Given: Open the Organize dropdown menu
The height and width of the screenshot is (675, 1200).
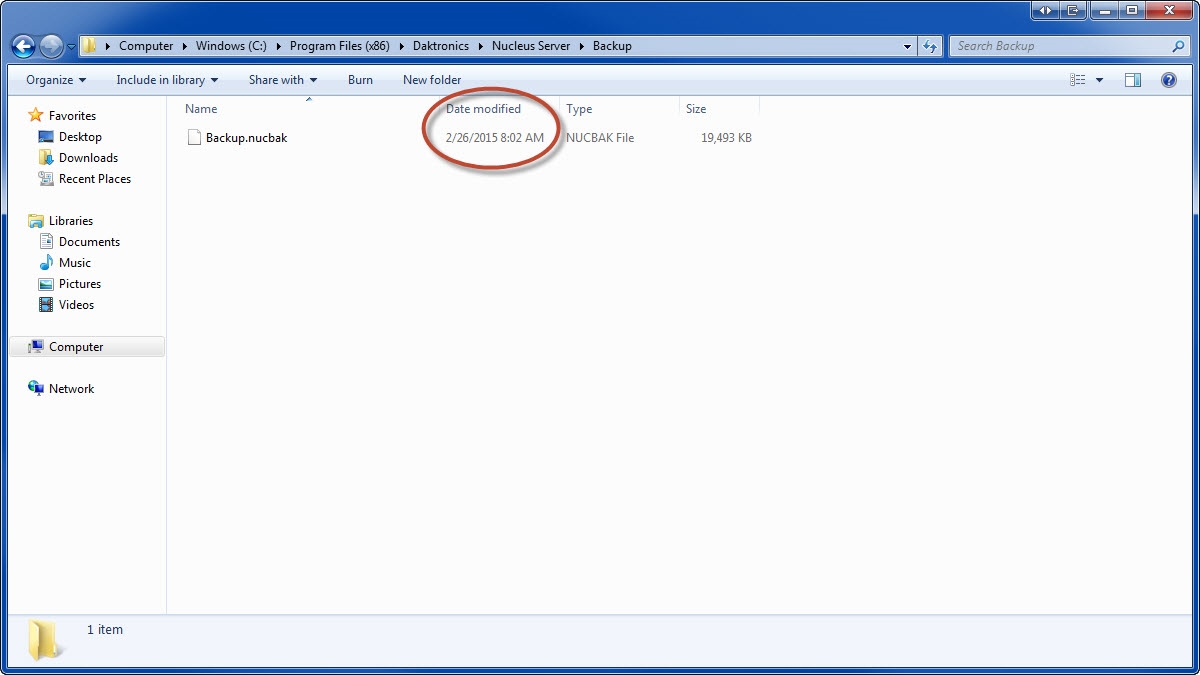Looking at the screenshot, I should click(56, 80).
